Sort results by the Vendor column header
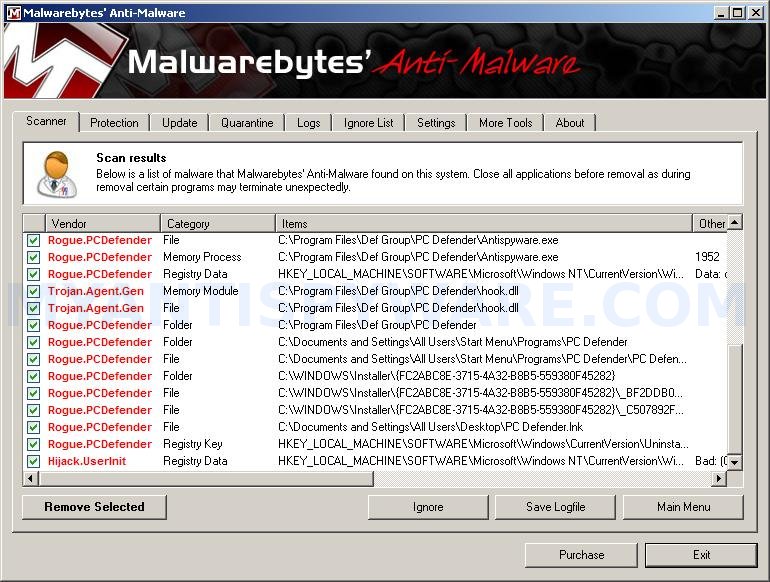Screen dimensions: 770x582 [x=103, y=223]
